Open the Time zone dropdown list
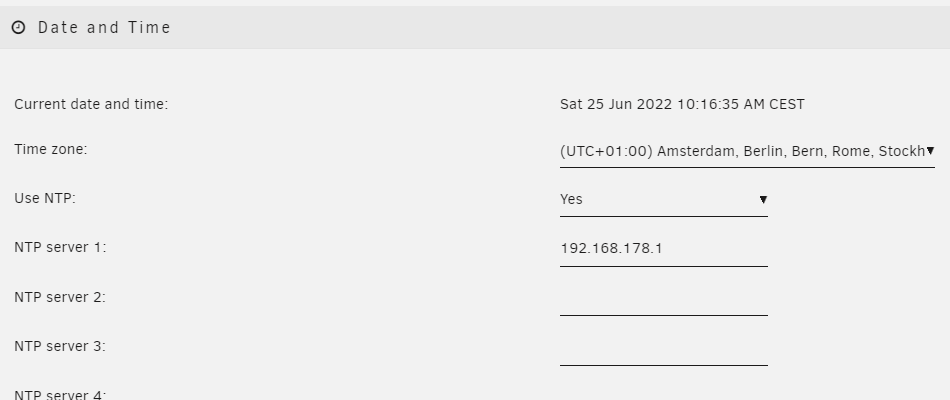950x400 pixels. [747, 152]
